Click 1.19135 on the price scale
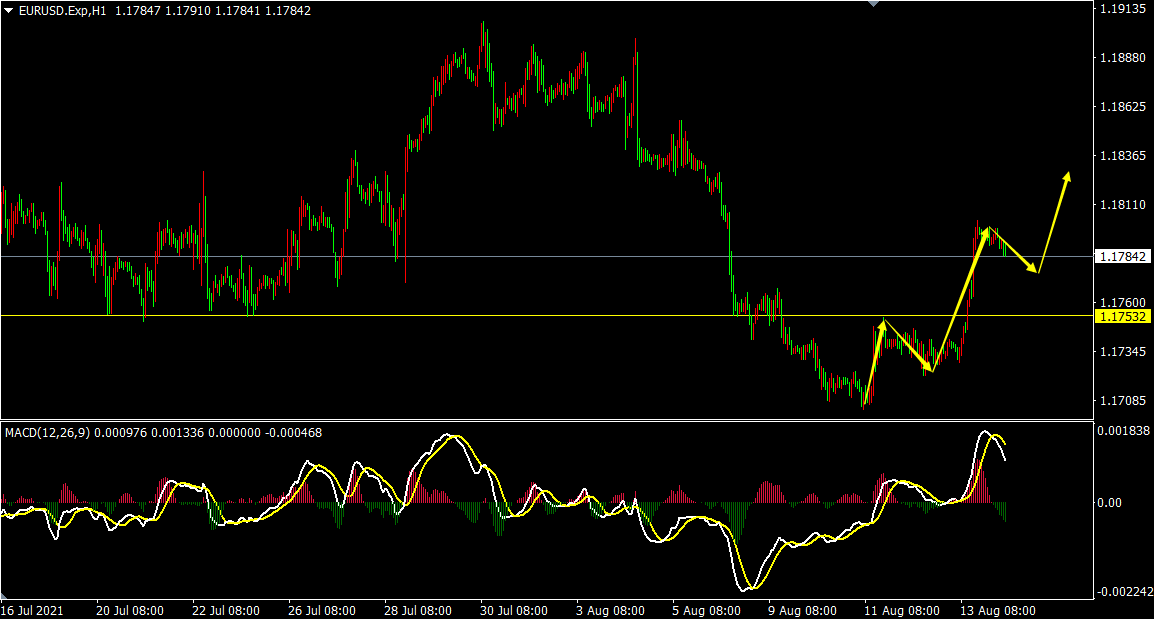1154x619 pixels. 1122,9
